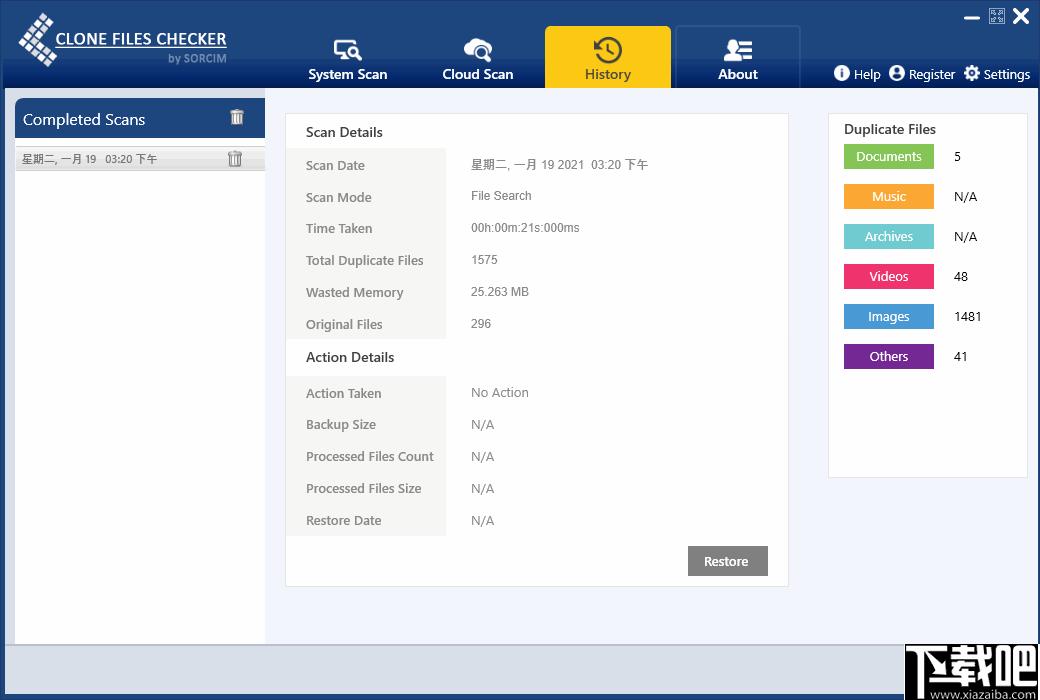Click the Videos count 48

point(960,277)
